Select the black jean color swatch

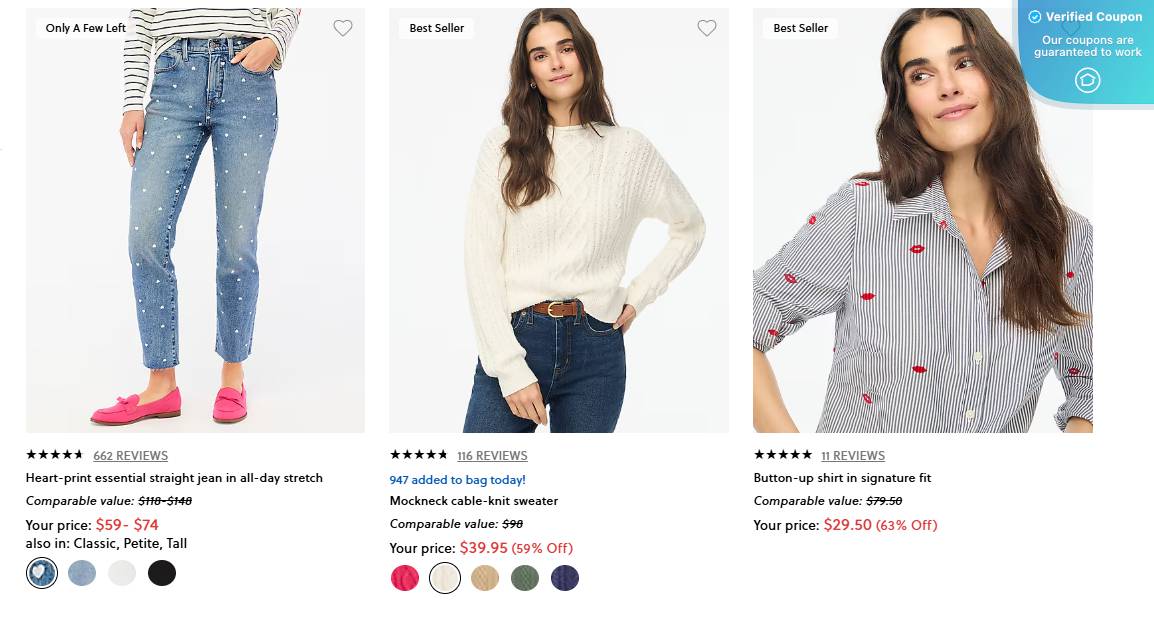pos(162,572)
